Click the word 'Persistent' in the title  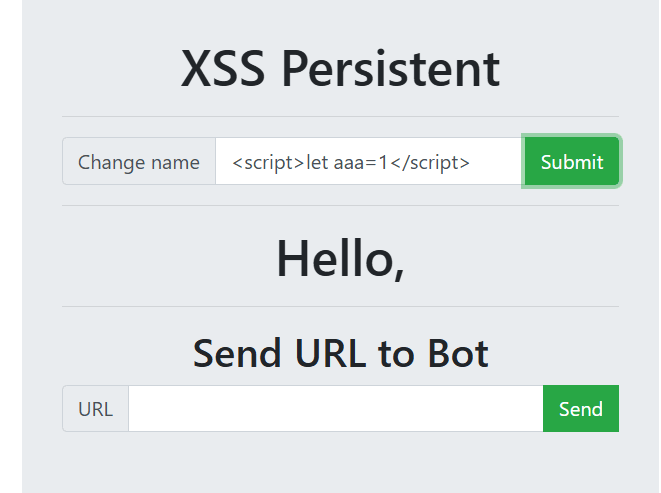pyautogui.click(x=390, y=69)
